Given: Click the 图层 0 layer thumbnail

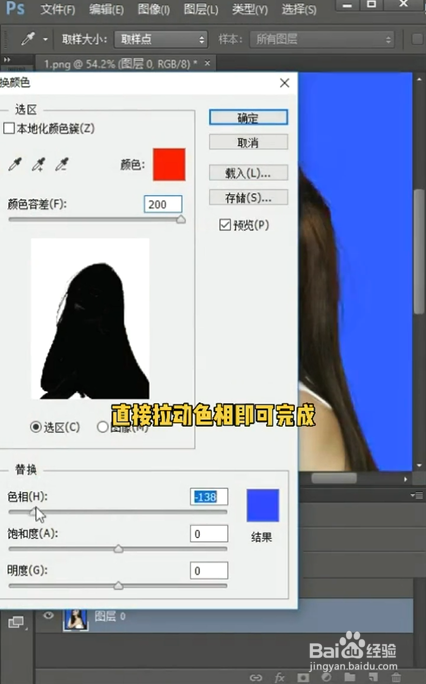Looking at the screenshot, I should tap(76, 620).
